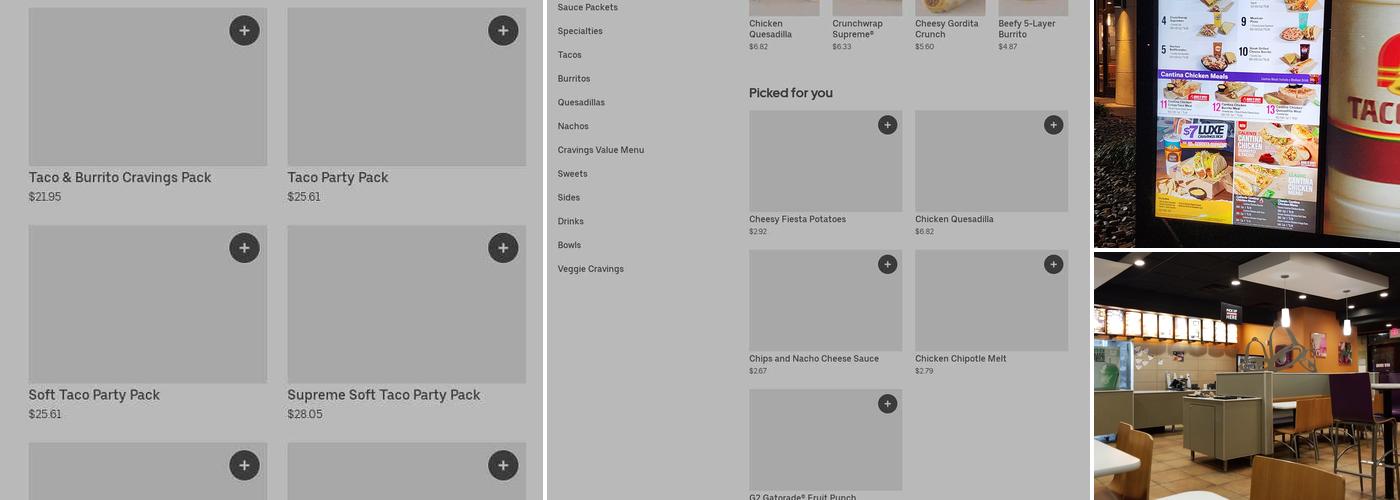
Task: Open the Tacos menu category
Action: coord(570,55)
